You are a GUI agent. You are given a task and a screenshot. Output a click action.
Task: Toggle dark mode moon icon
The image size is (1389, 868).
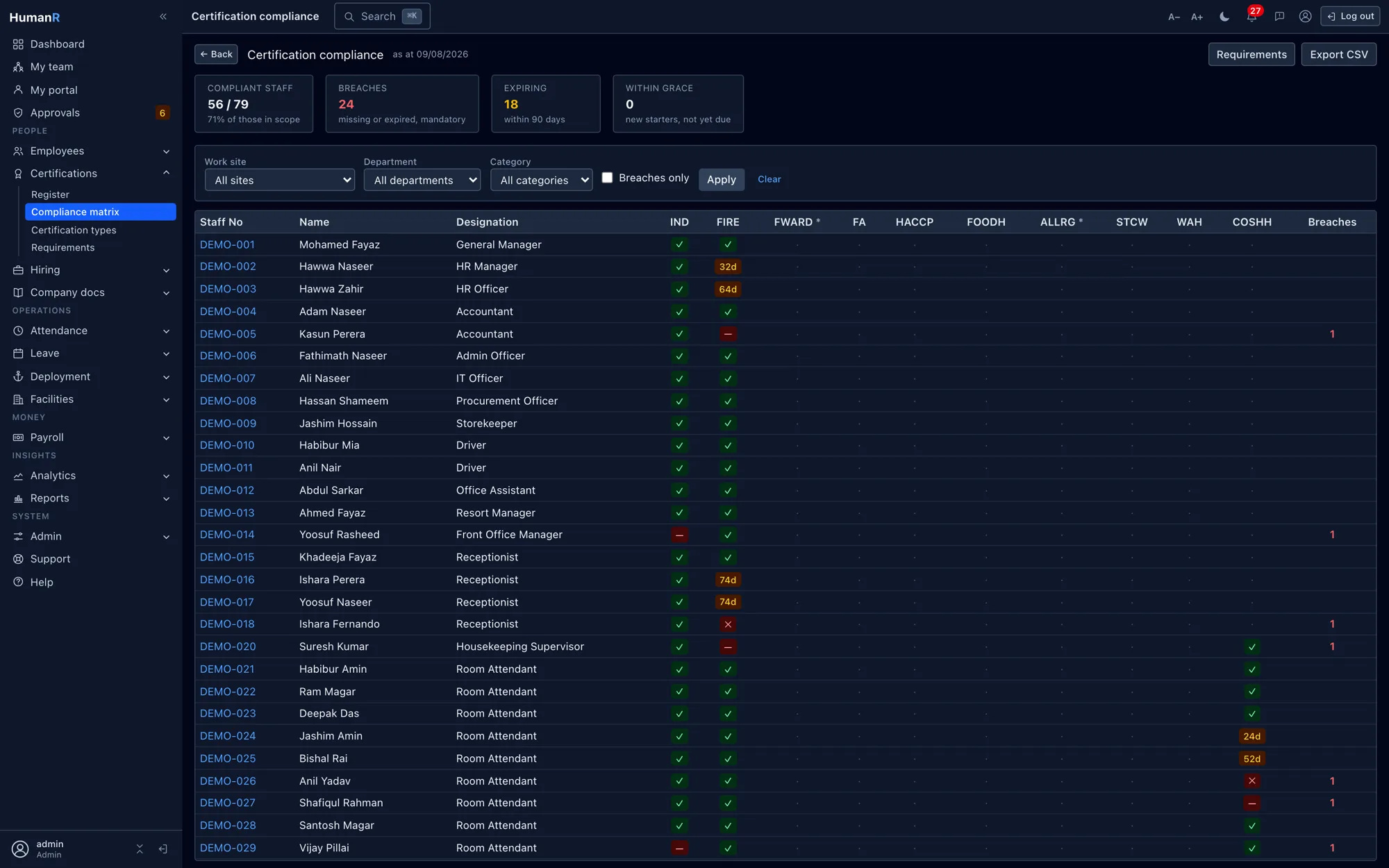tap(1224, 17)
